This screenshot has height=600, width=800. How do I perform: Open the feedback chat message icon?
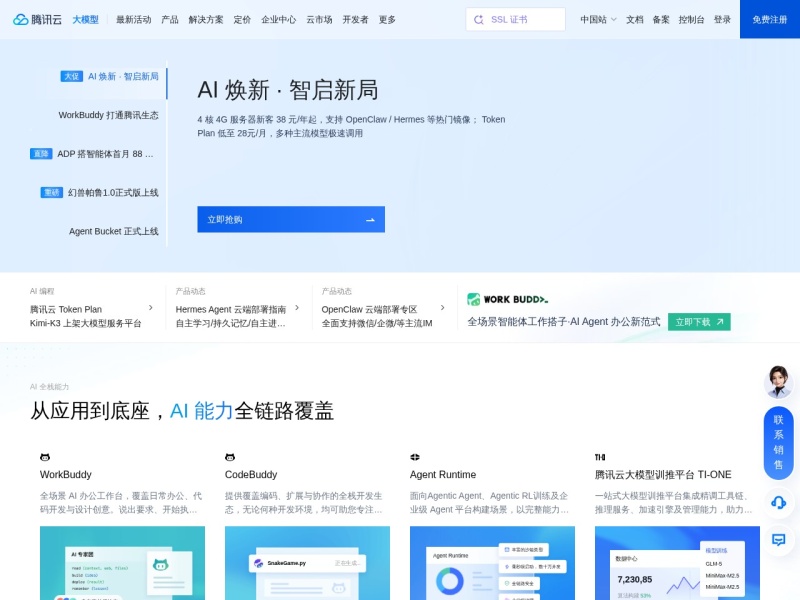(778, 540)
